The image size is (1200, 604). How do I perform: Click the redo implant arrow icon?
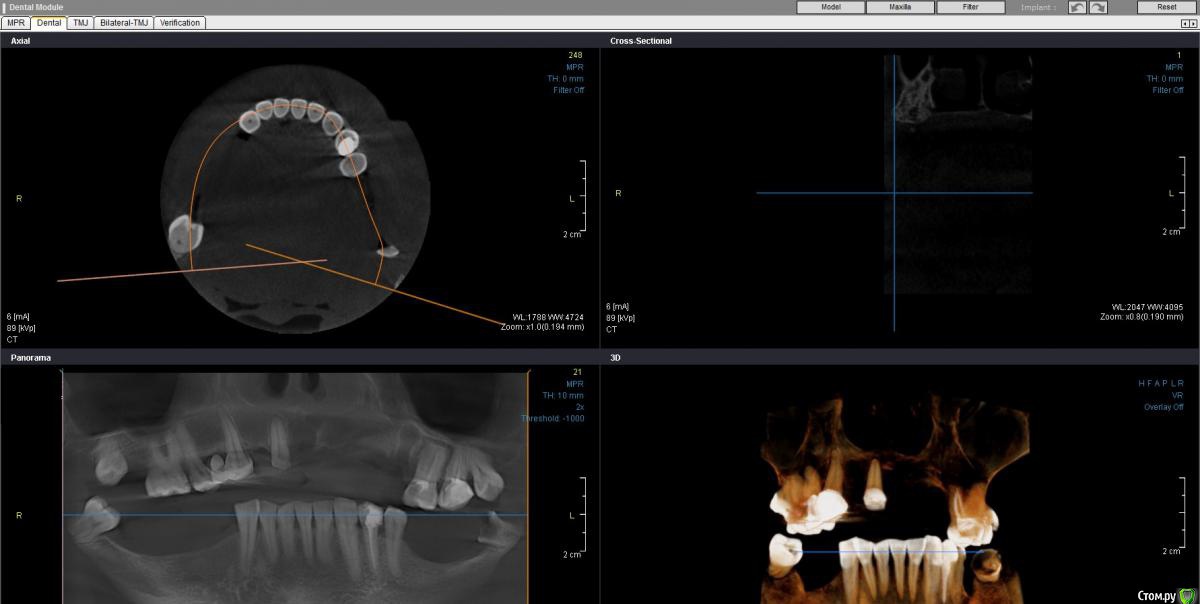point(1098,7)
